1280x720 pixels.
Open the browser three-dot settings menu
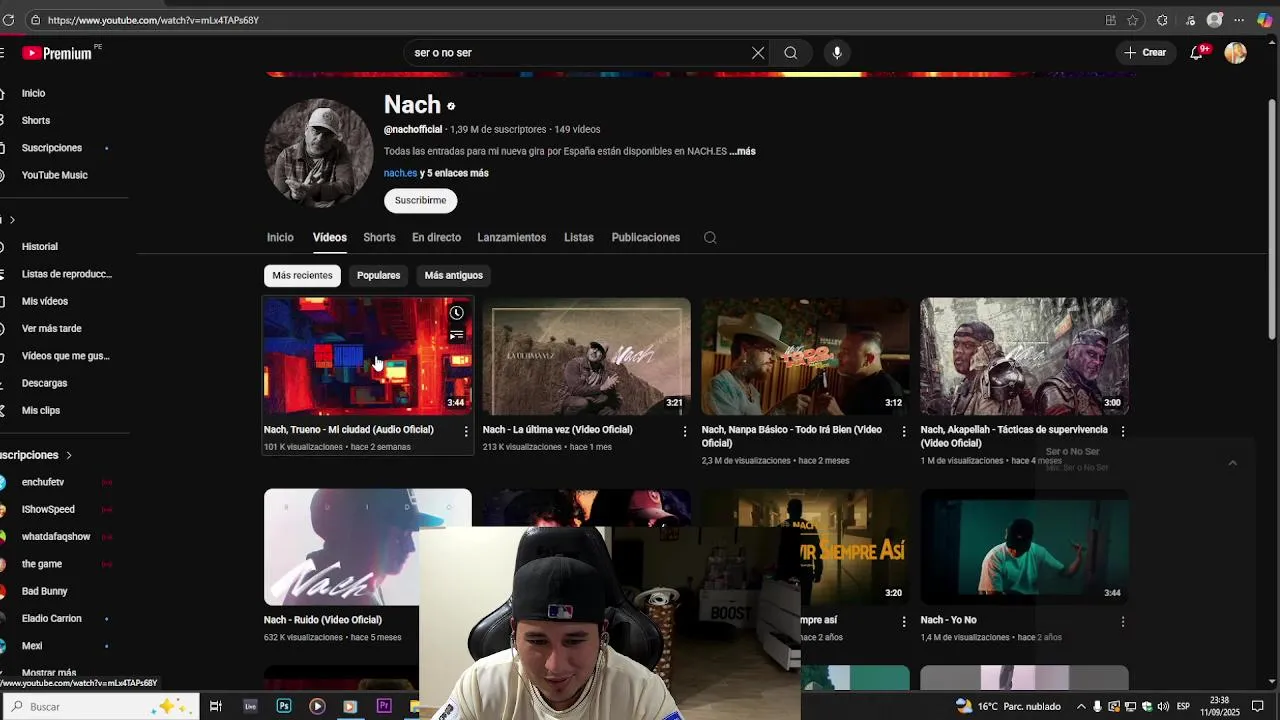[1239, 20]
